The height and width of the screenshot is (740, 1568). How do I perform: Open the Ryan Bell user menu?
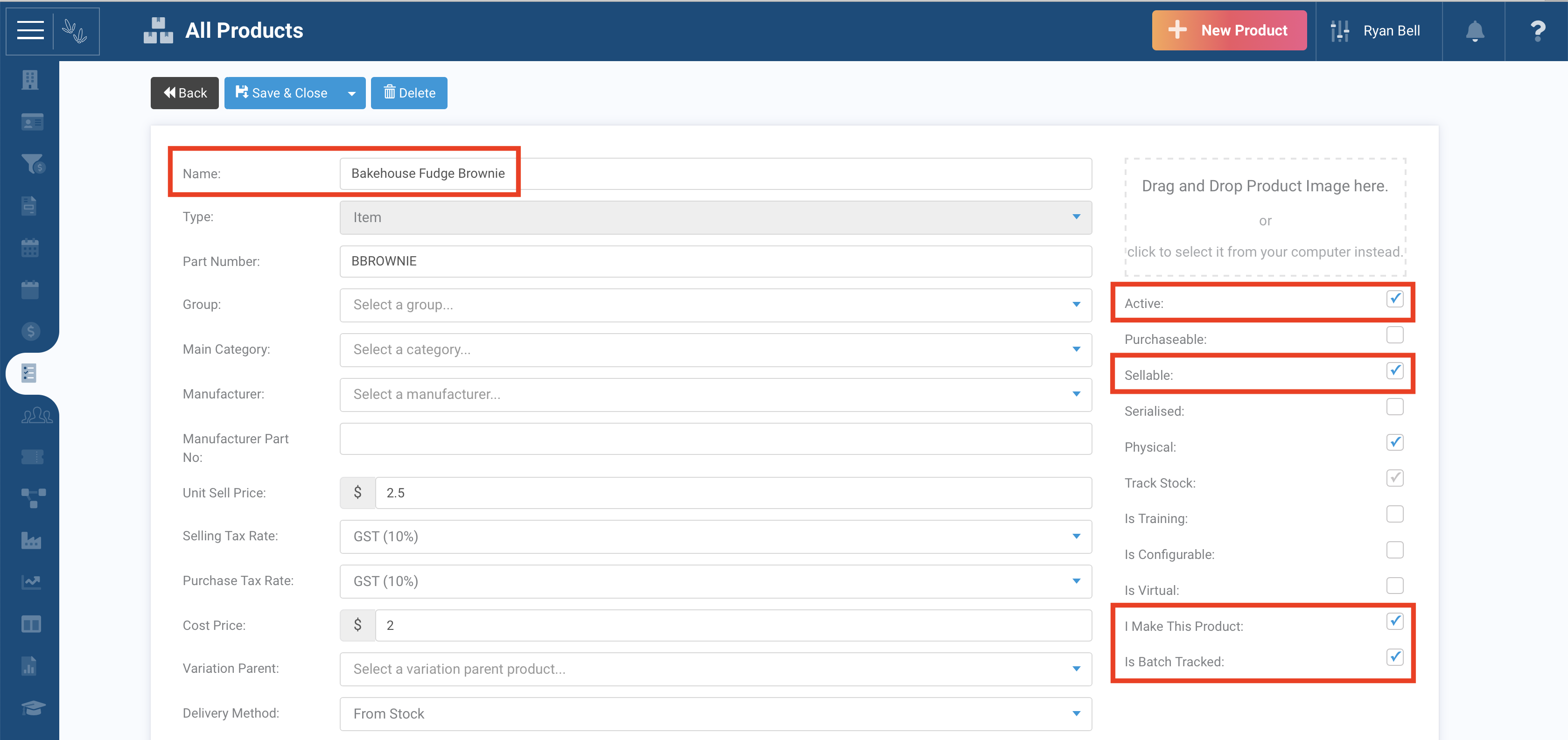point(1391,31)
